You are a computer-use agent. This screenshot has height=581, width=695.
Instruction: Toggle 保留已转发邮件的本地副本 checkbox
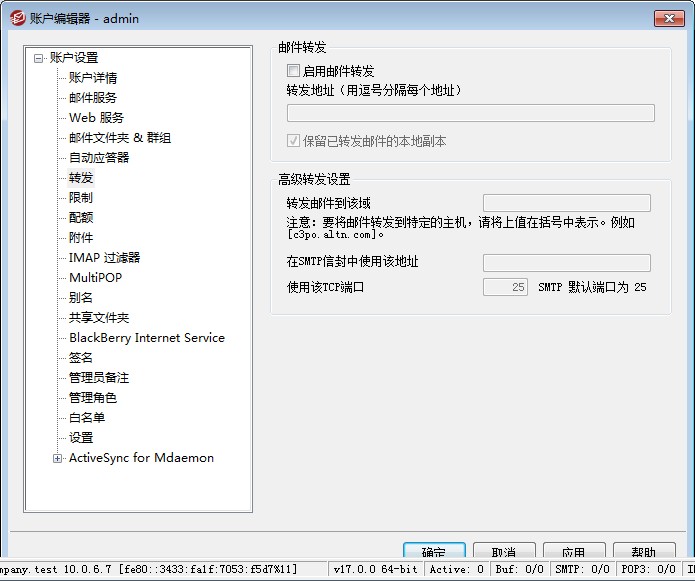pyautogui.click(x=293, y=141)
